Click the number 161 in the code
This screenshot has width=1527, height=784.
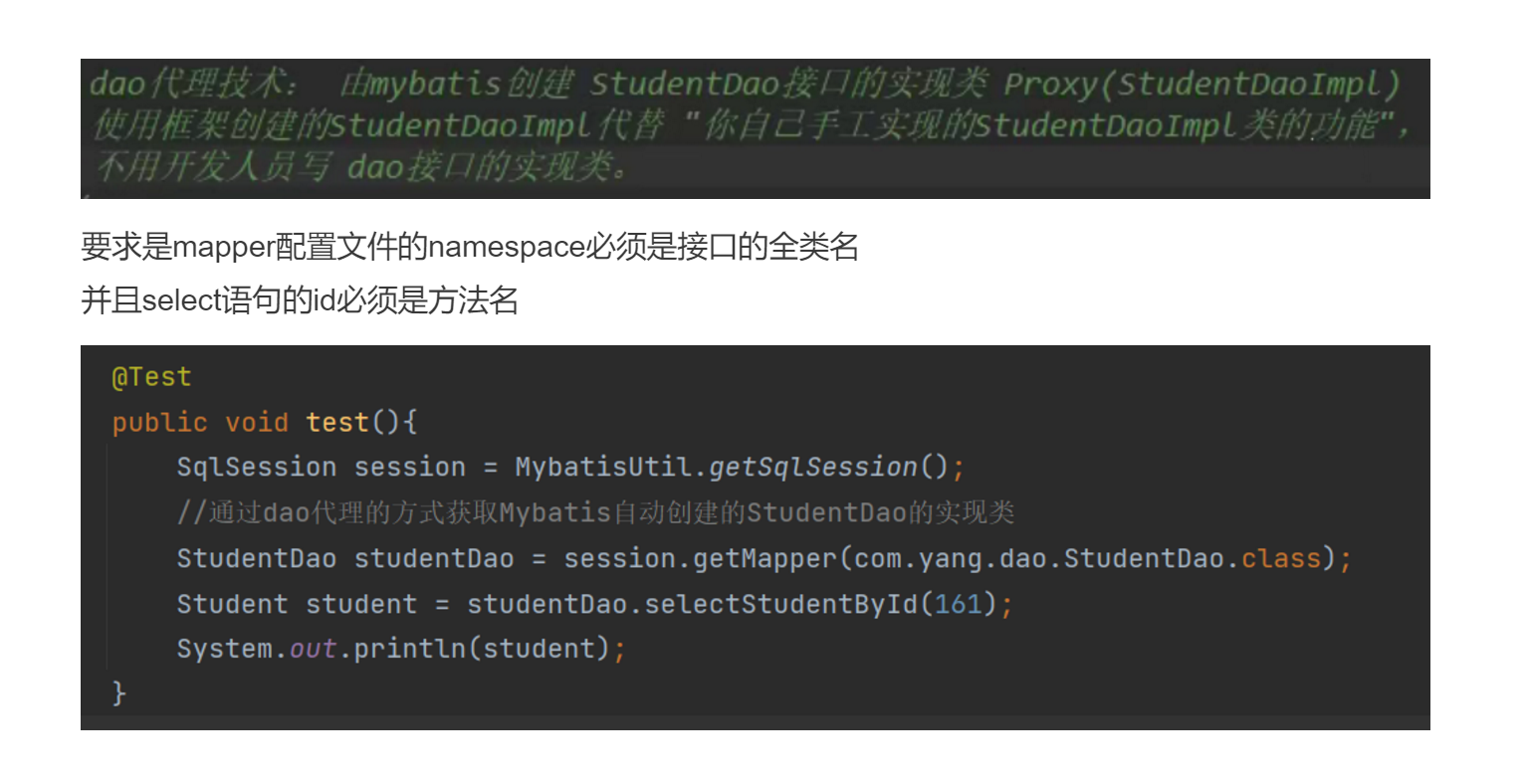tap(959, 604)
